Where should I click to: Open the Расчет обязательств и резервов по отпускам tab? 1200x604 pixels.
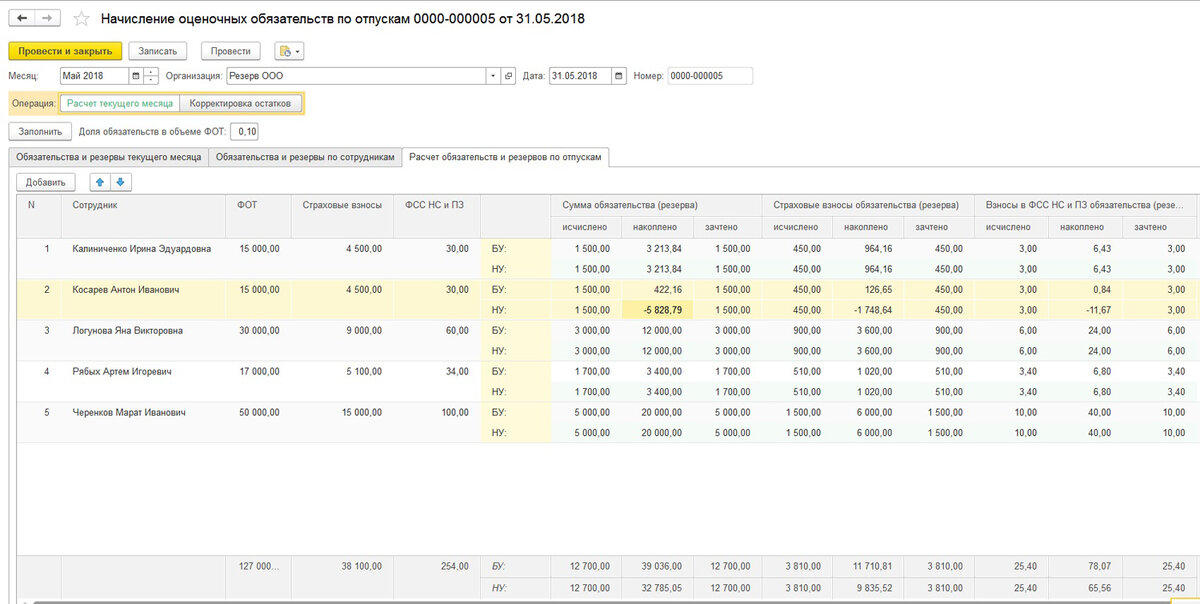pos(505,157)
